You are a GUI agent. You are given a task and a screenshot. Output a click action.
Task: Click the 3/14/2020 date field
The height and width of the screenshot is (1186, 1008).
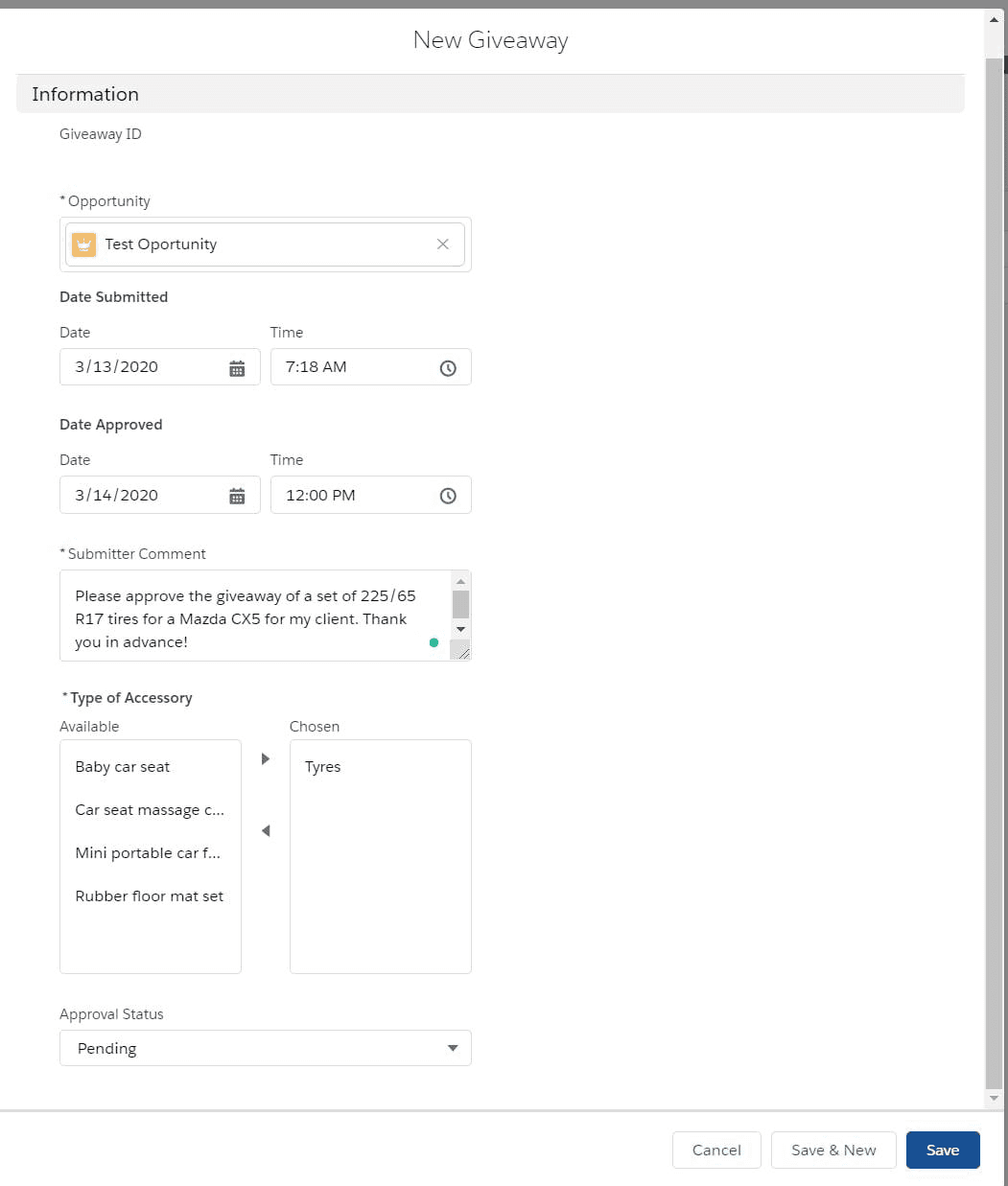tap(160, 495)
